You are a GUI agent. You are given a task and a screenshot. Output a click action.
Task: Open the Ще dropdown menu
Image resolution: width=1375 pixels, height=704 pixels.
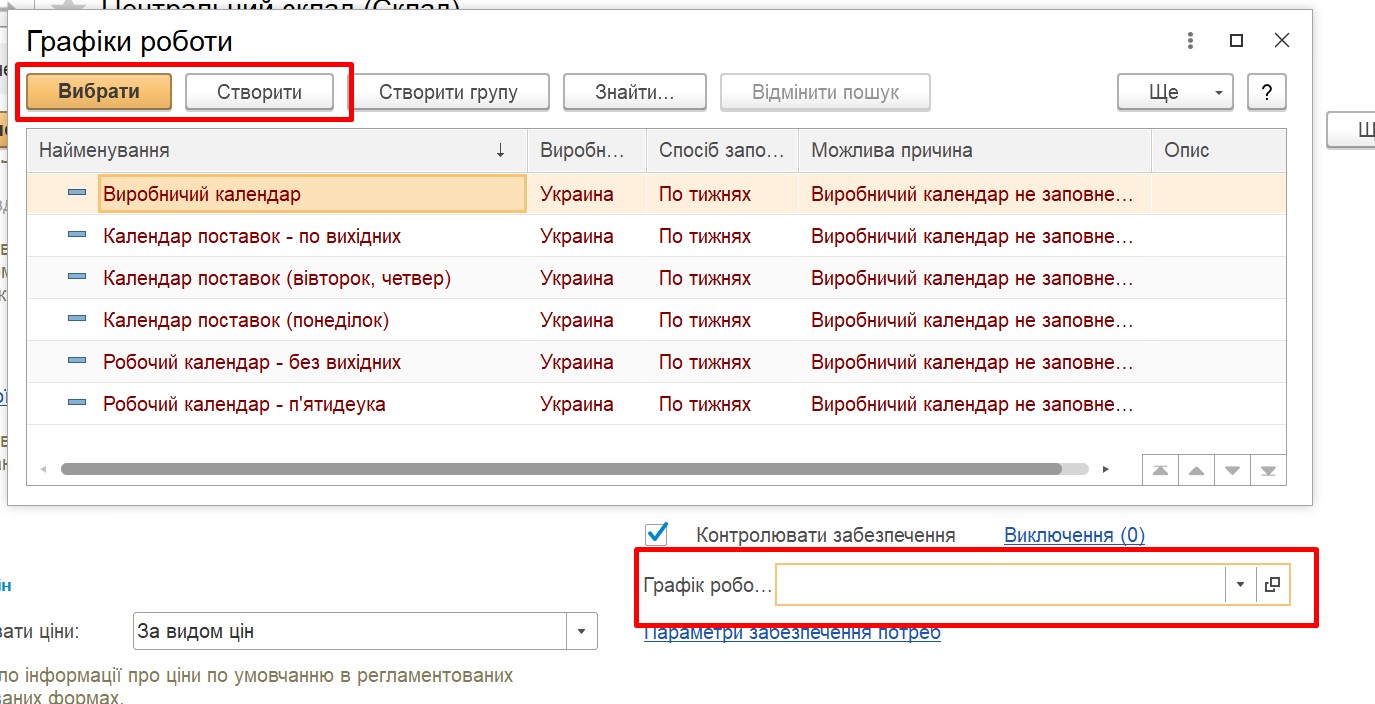coord(1175,92)
